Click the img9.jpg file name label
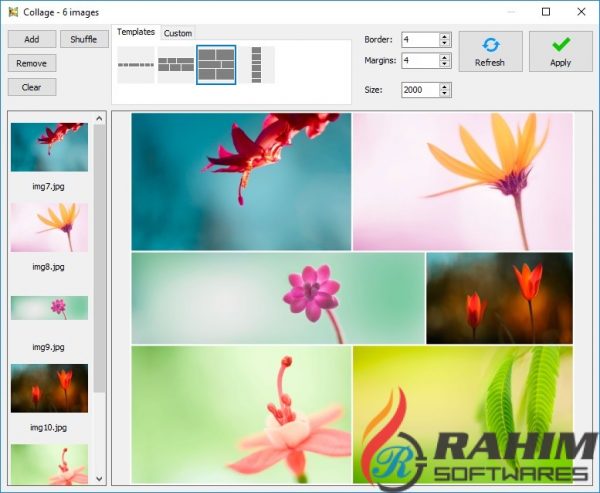The height and width of the screenshot is (493, 600). (49, 347)
